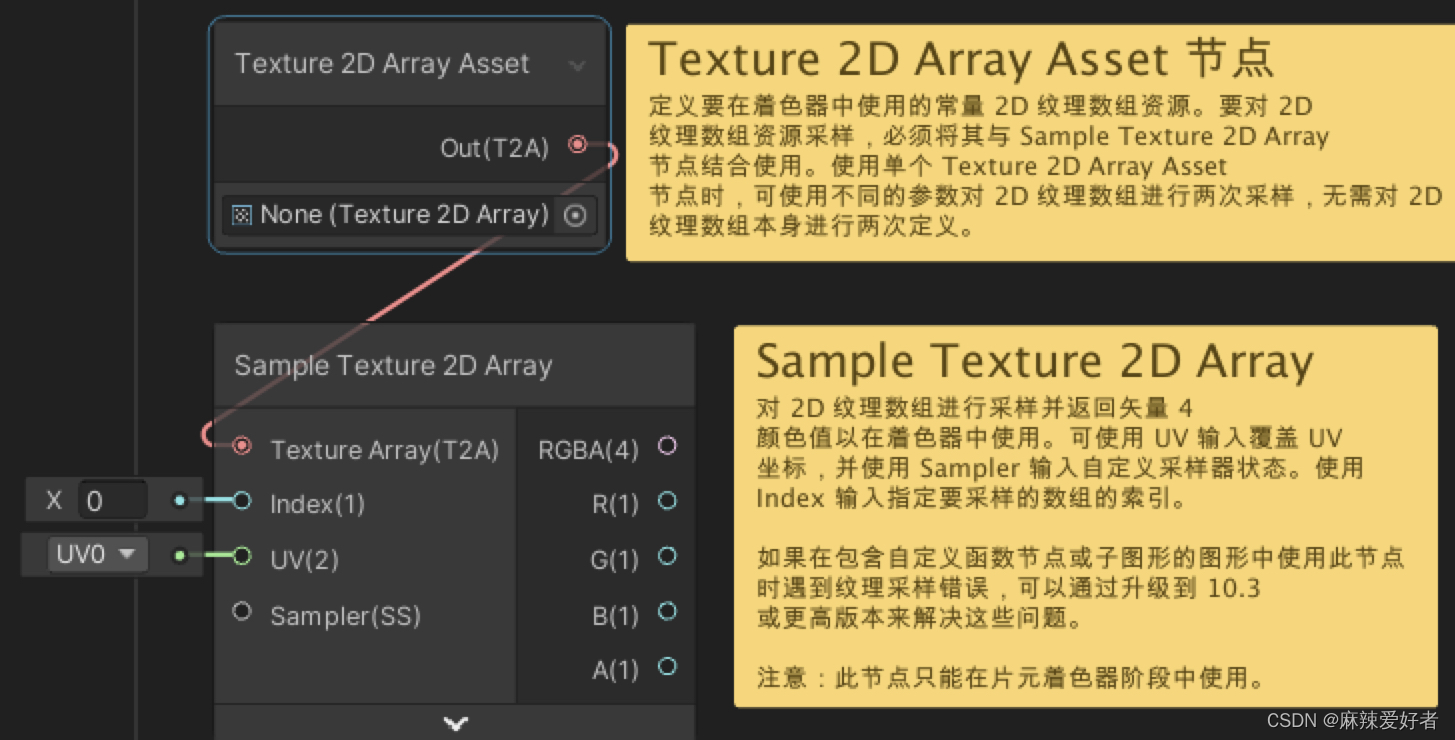
Task: Click the RGBA(4) output port
Action: pos(667,446)
